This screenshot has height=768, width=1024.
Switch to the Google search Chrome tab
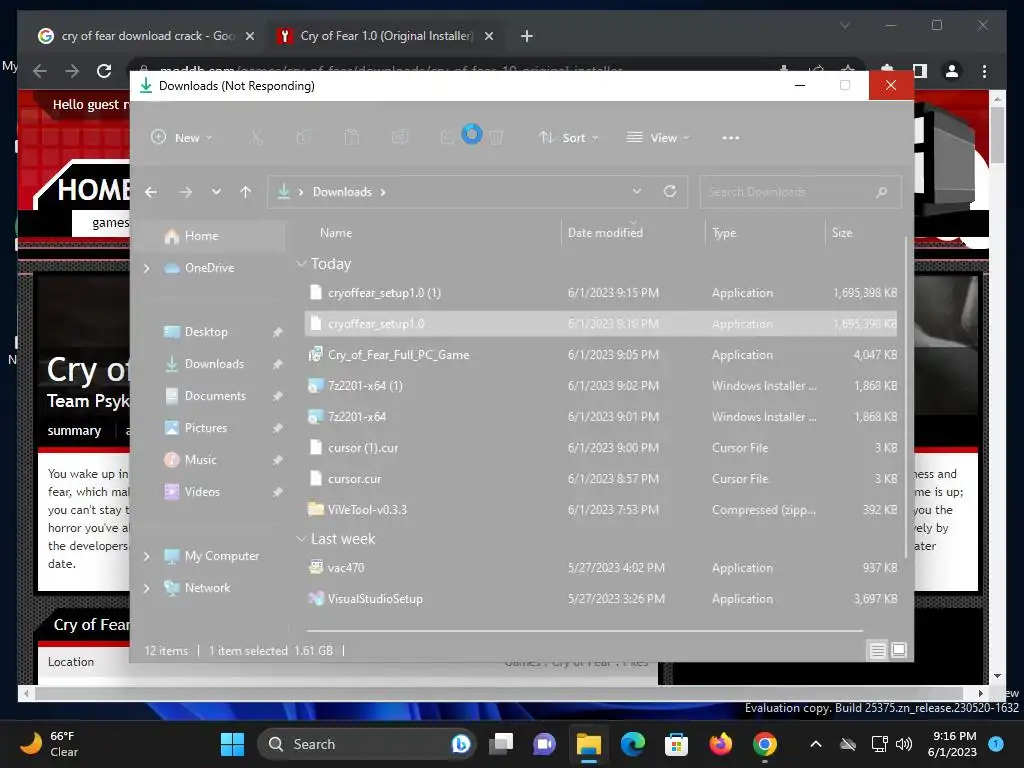(x=146, y=36)
